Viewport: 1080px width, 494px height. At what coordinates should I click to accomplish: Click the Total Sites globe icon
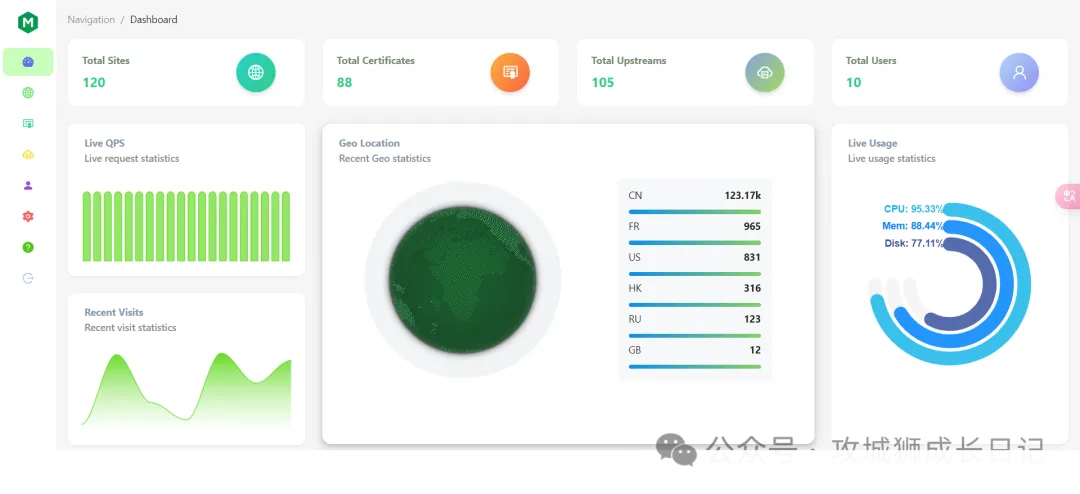256,73
